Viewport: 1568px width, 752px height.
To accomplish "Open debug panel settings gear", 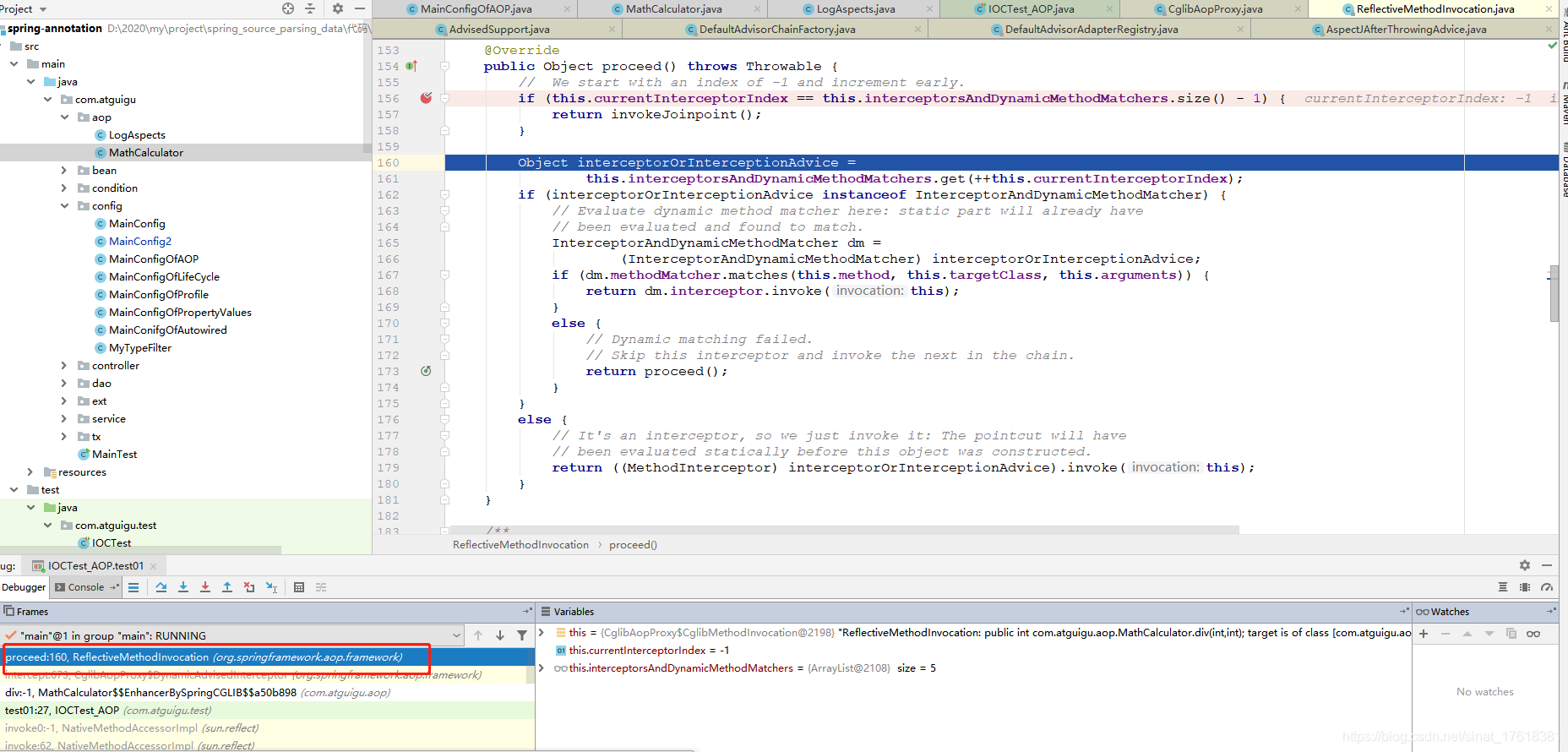I will [1525, 565].
